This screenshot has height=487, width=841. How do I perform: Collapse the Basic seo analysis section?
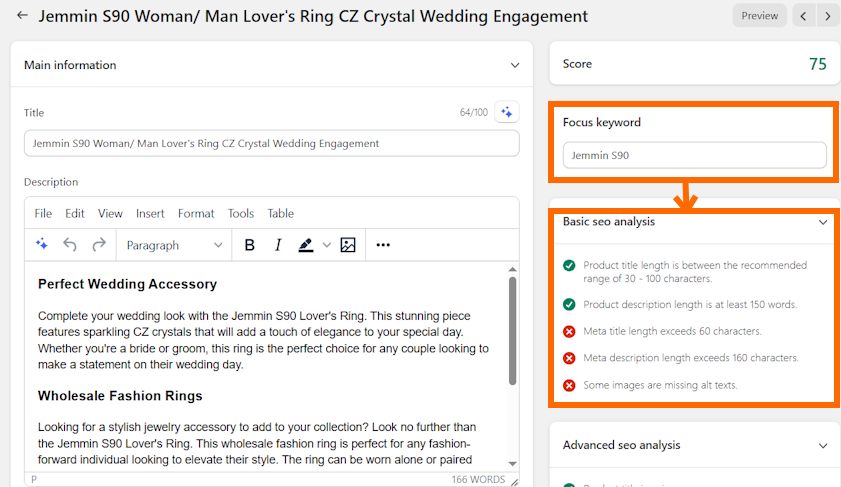[x=823, y=222]
